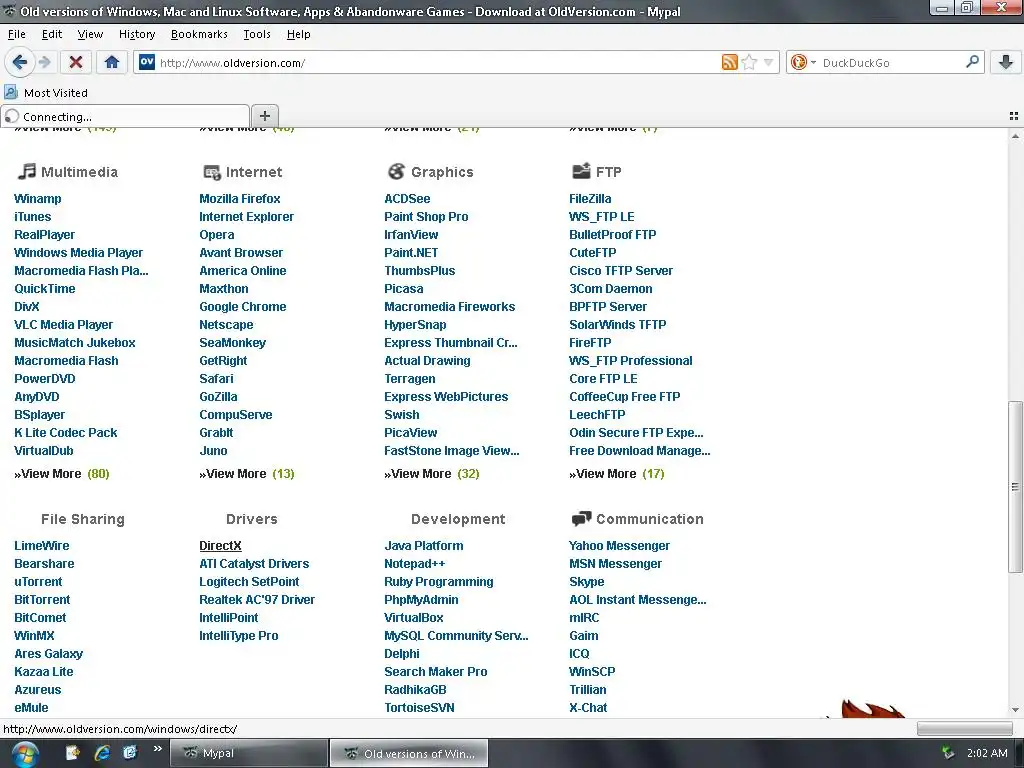Click the Multimedia music note icon
Screen dimensions: 1024x768
point(27,171)
